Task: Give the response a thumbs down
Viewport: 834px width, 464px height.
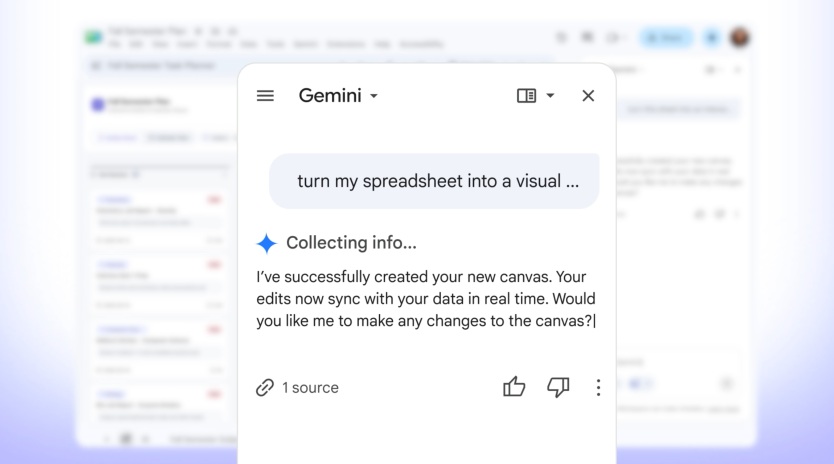Action: (x=558, y=387)
